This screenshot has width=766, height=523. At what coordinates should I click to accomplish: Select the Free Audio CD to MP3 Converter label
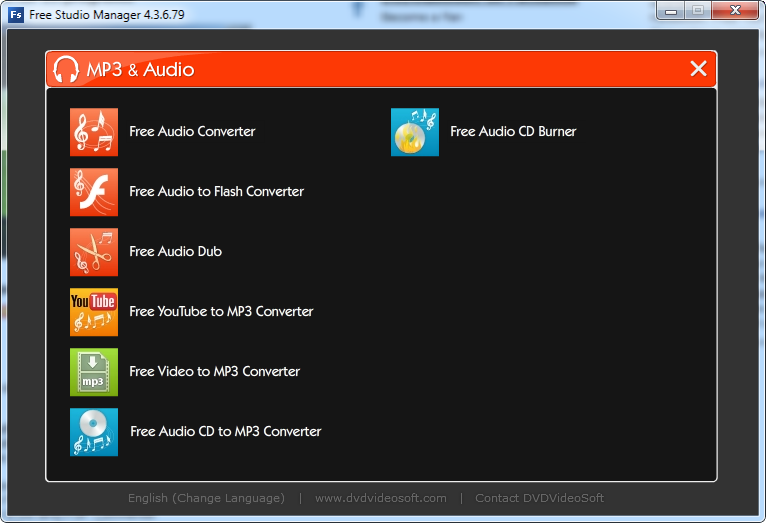click(x=226, y=432)
